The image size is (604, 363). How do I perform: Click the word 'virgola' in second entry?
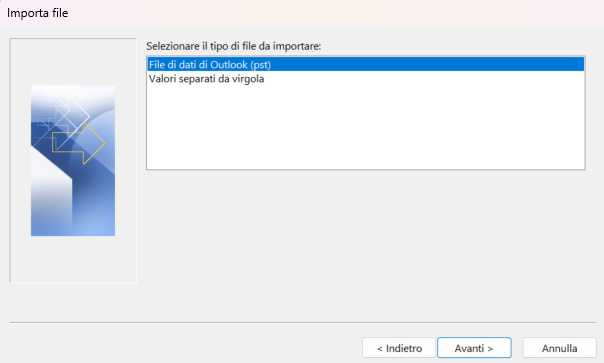(248, 79)
